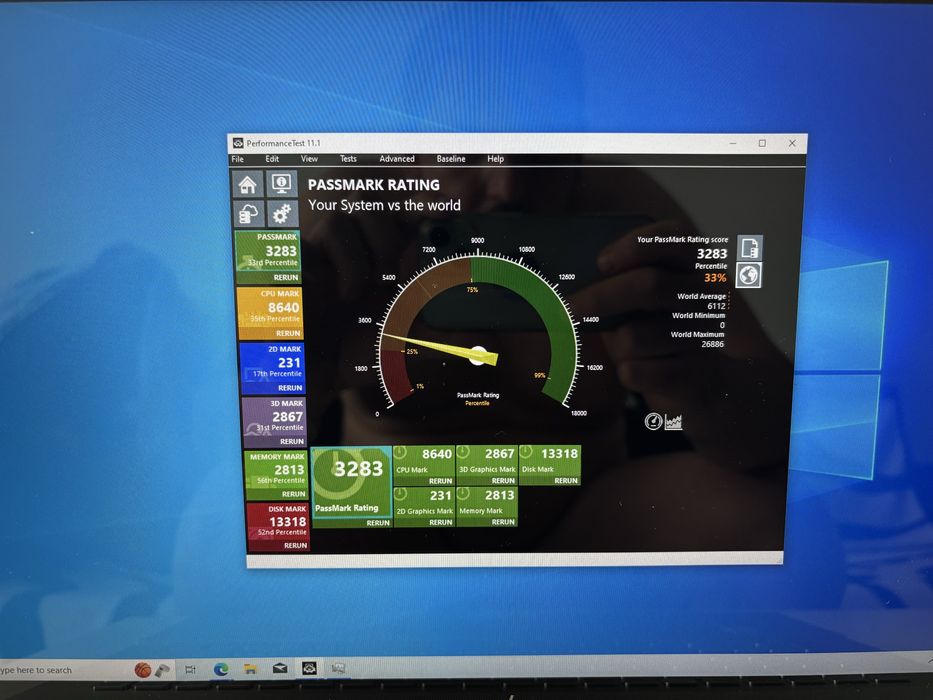Rerun the Disk Mark sidebar test
The height and width of the screenshot is (700, 933).
(x=295, y=545)
